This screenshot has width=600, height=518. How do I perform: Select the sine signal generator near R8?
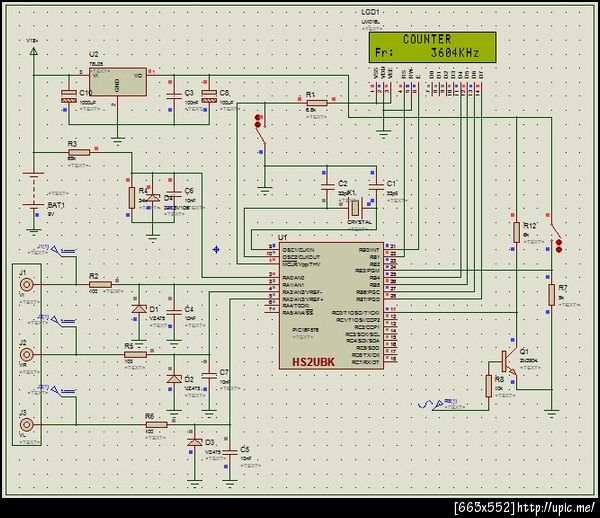pyautogui.click(x=431, y=404)
